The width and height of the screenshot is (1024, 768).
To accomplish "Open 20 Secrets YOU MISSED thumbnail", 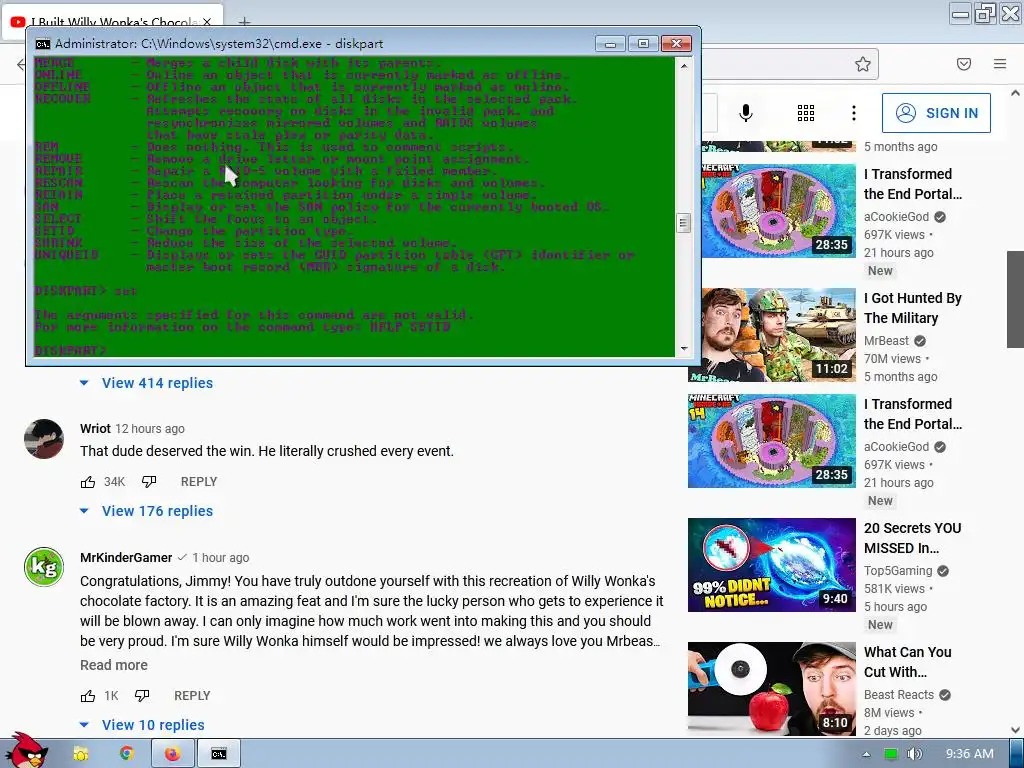I will click(772, 565).
